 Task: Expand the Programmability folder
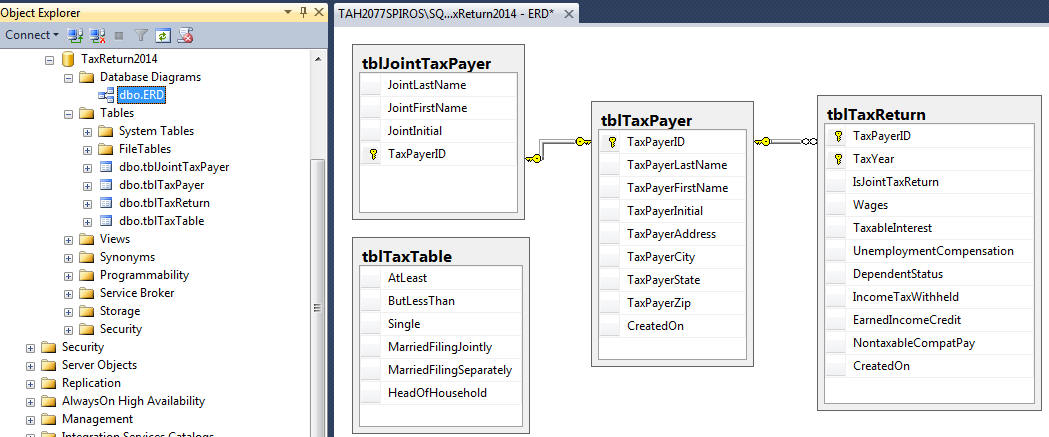(x=68, y=276)
